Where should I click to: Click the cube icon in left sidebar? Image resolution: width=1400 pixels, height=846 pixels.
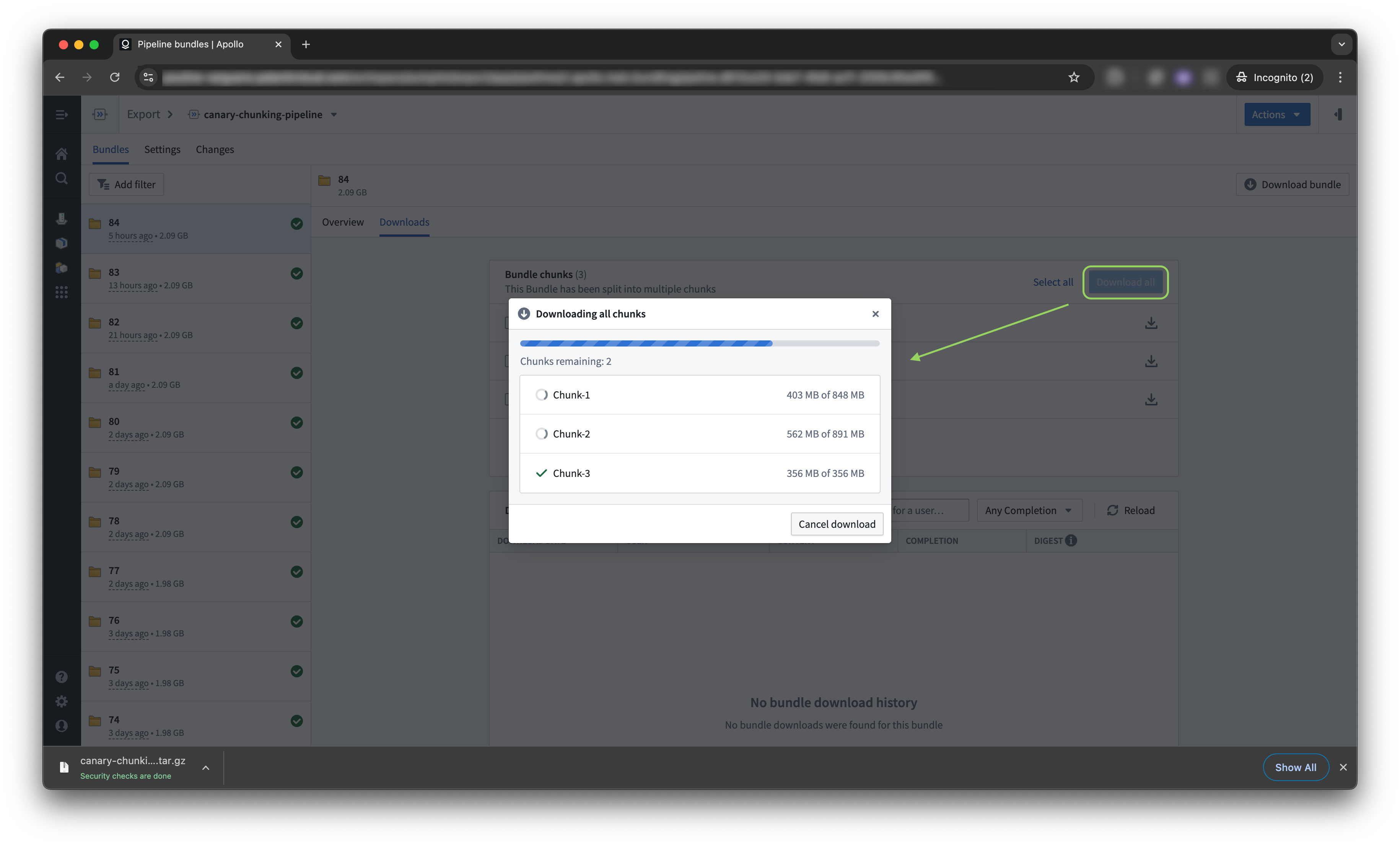61,243
